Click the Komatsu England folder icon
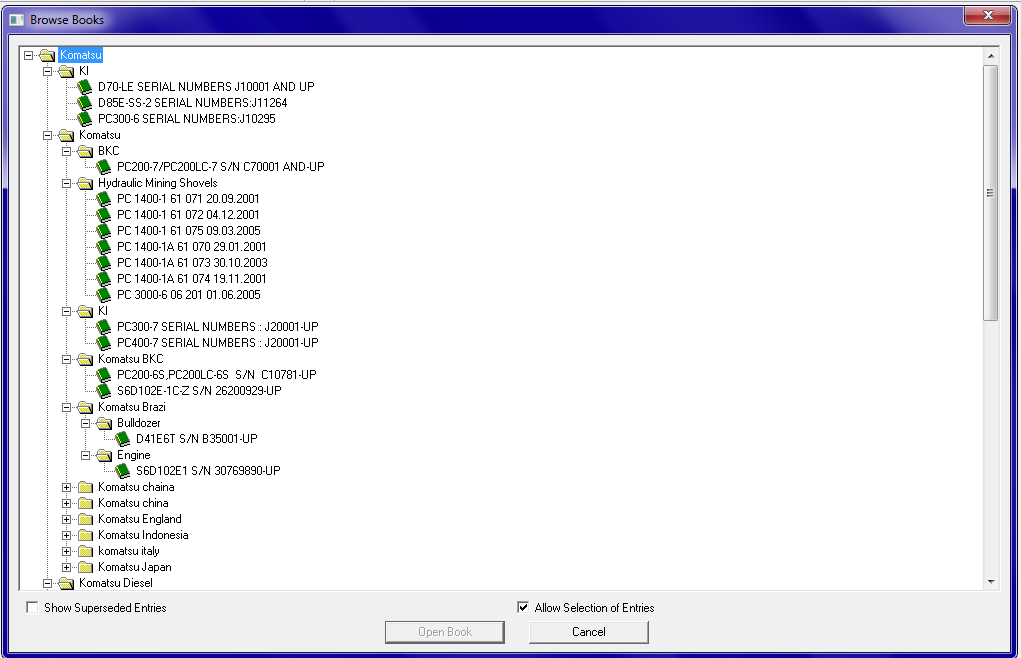Screen dimensions: 1021x658 (85, 519)
